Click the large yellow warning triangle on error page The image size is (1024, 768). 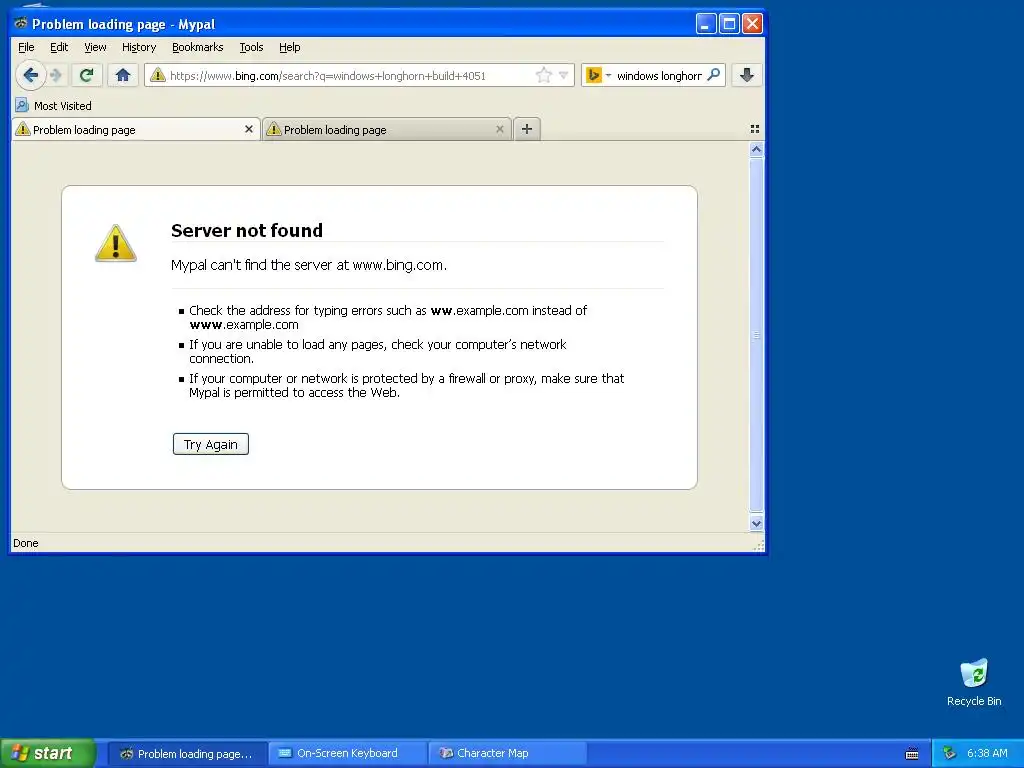[116, 243]
